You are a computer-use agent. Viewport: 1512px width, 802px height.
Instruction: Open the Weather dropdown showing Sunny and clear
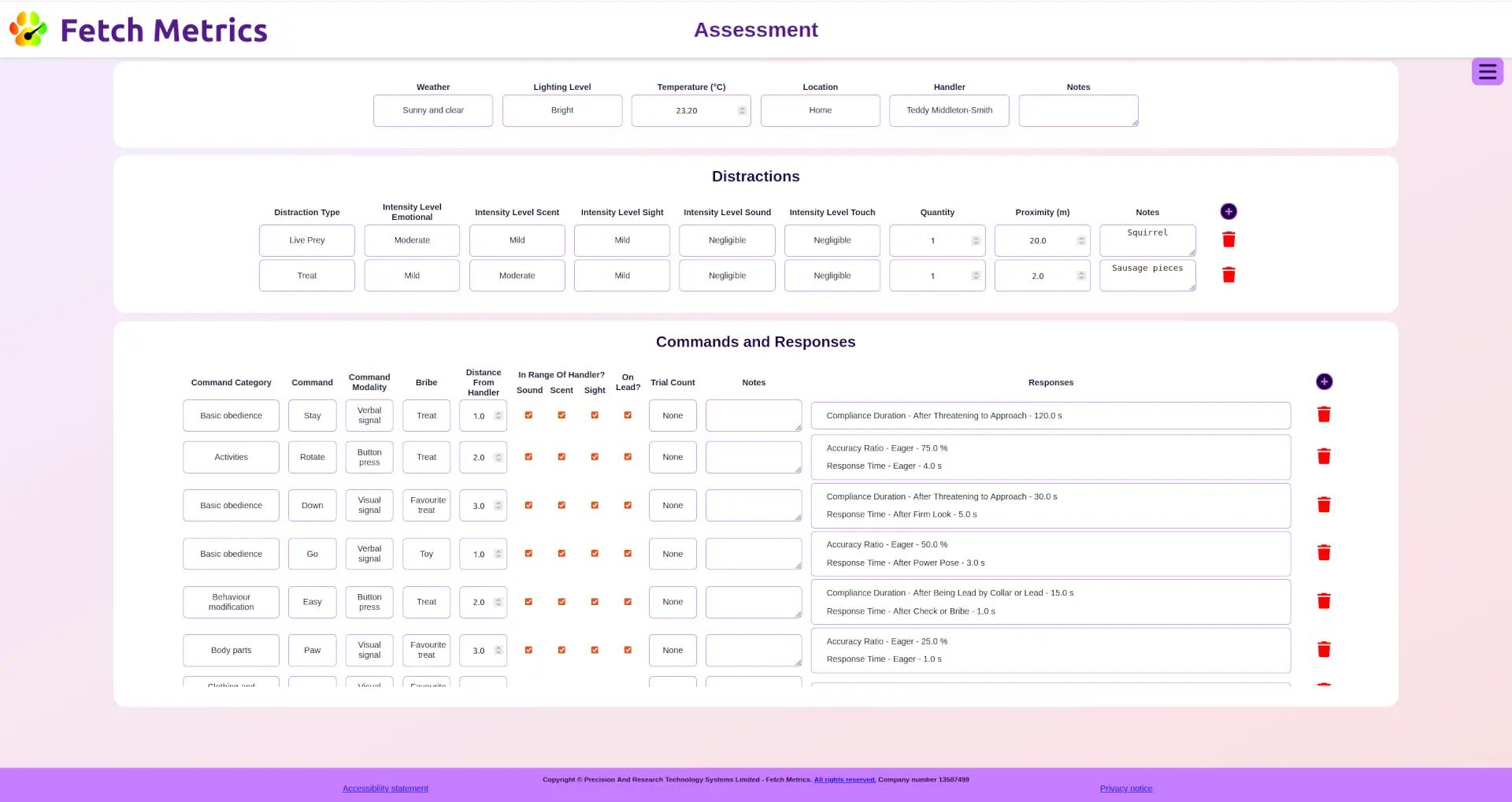point(432,110)
